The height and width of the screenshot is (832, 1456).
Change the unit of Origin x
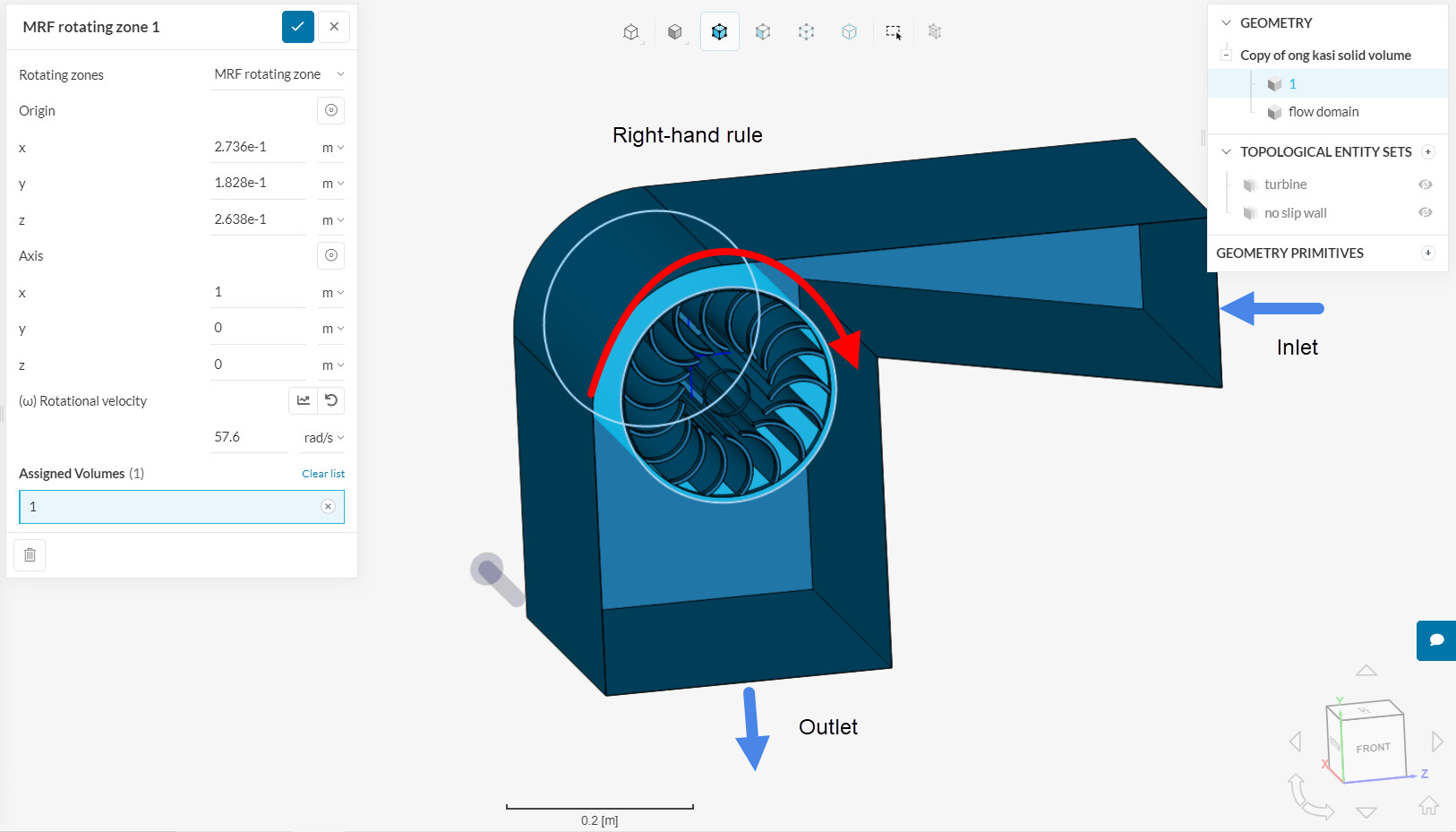coord(333,148)
